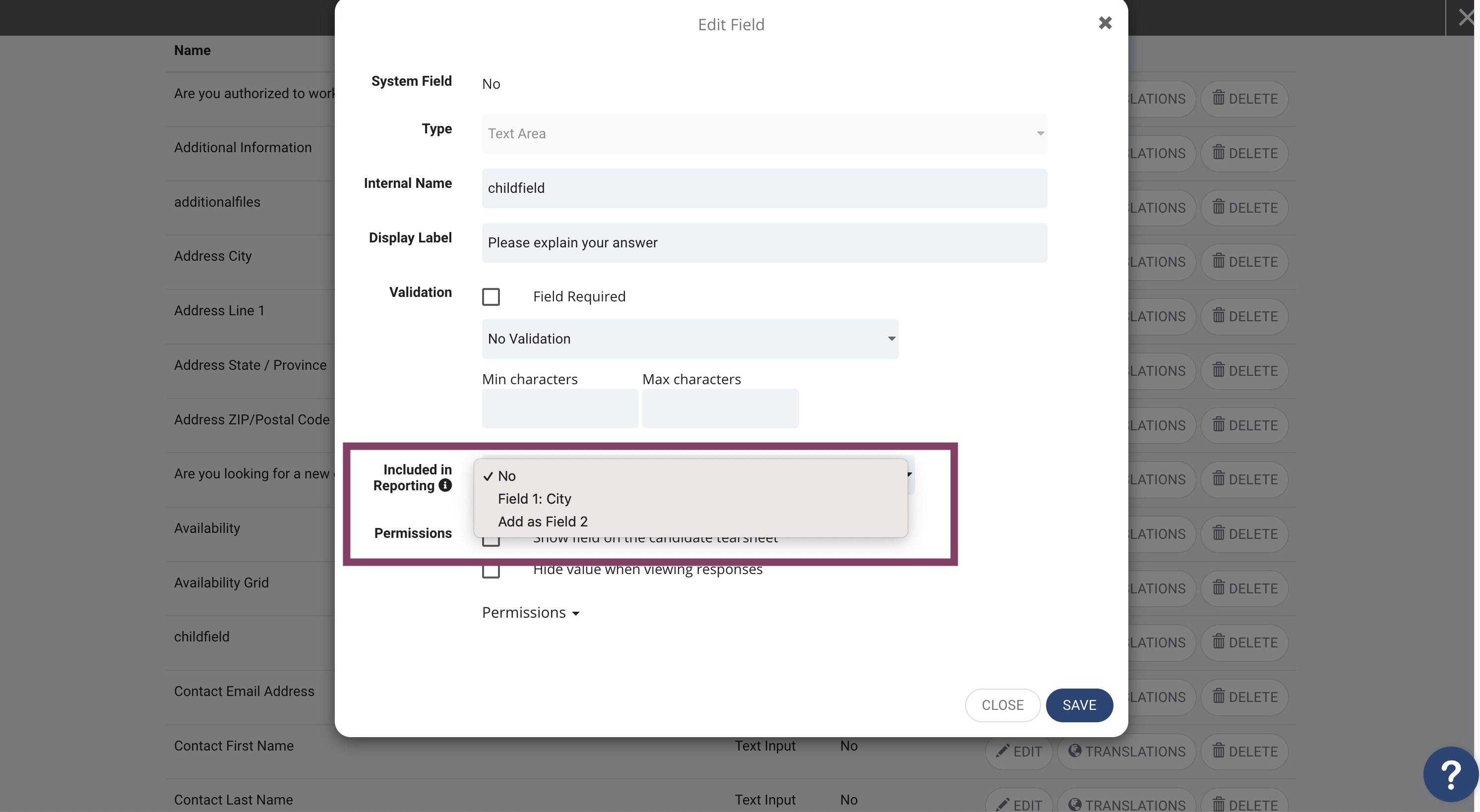Screen dimensions: 1480x812
Task: Click the CLOSE button in the dialog
Action: (1002, 705)
